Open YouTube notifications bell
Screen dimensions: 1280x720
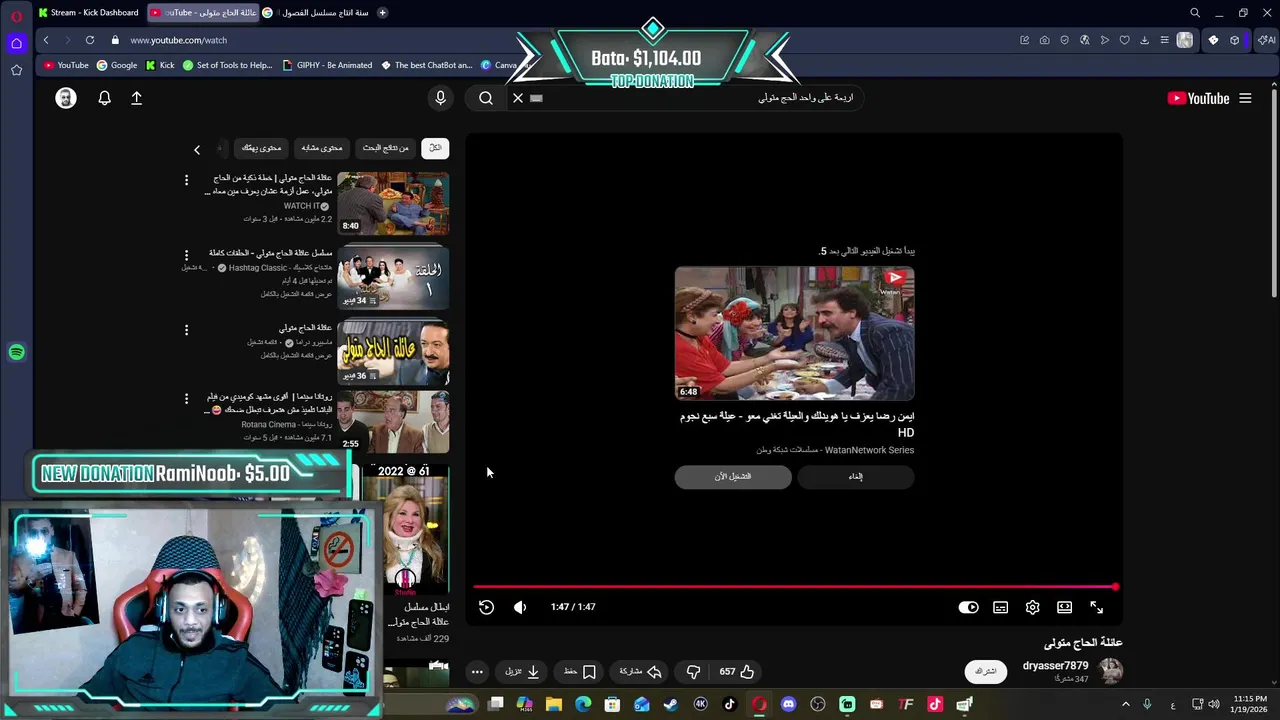click(x=104, y=98)
